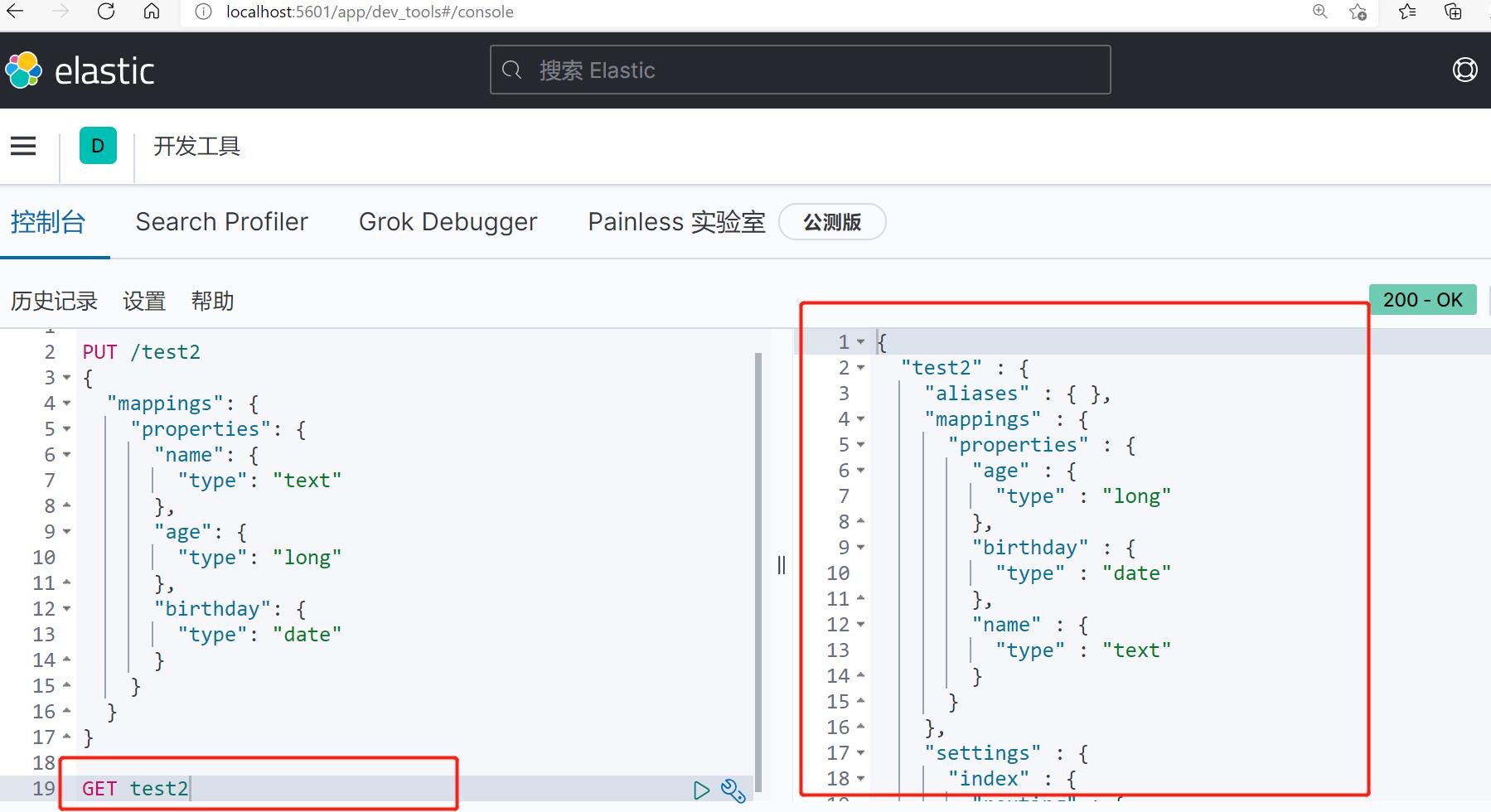Image resolution: width=1491 pixels, height=812 pixels.
Task: Open the wrench actions menu for request
Action: point(733,790)
